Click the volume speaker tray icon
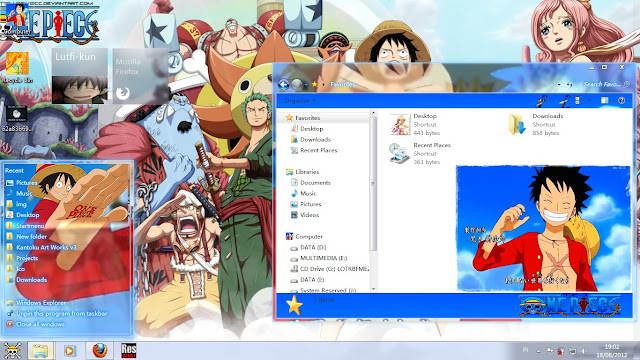Viewport: 640px width, 360px height. [x=584, y=351]
